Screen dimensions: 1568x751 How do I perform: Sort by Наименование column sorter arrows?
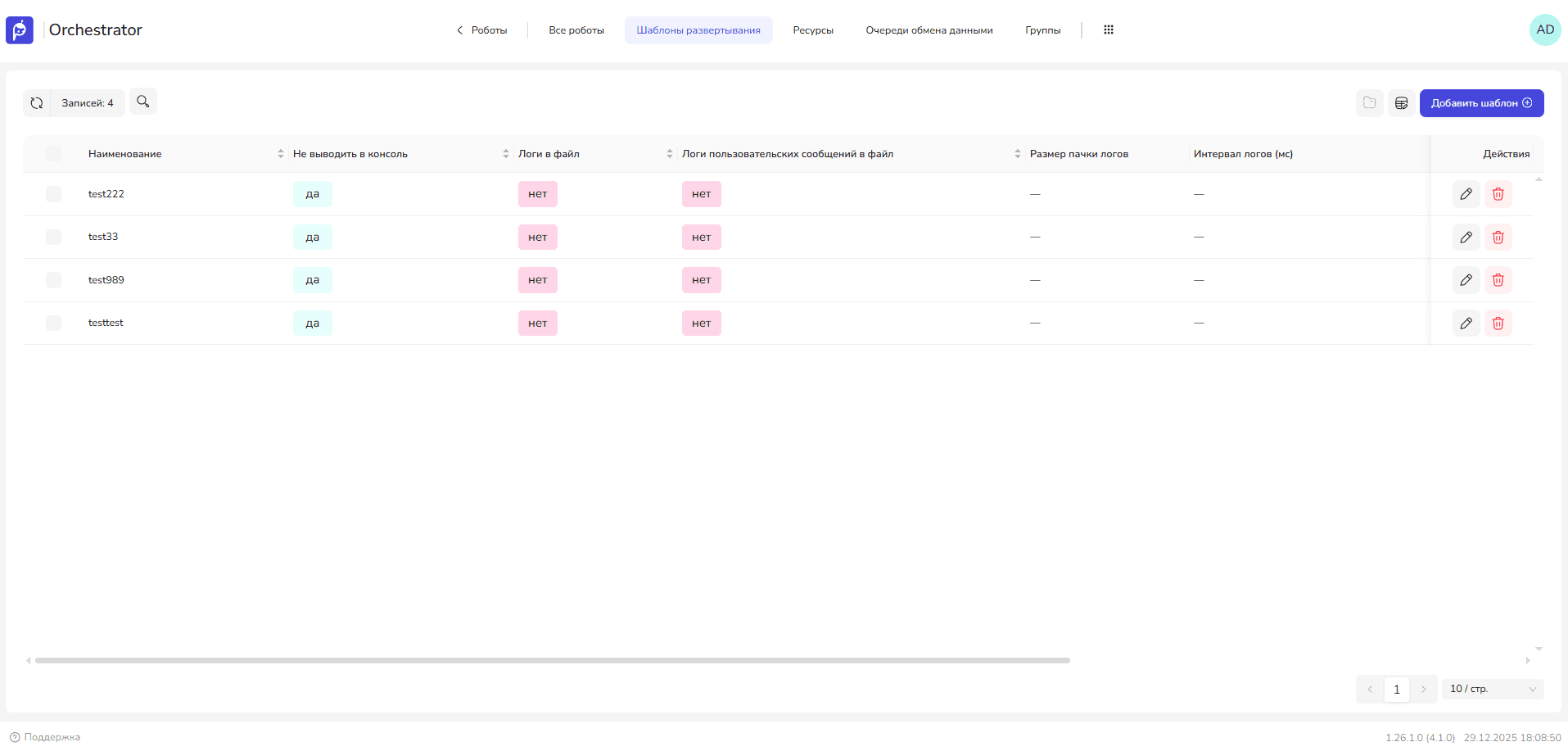pos(280,154)
